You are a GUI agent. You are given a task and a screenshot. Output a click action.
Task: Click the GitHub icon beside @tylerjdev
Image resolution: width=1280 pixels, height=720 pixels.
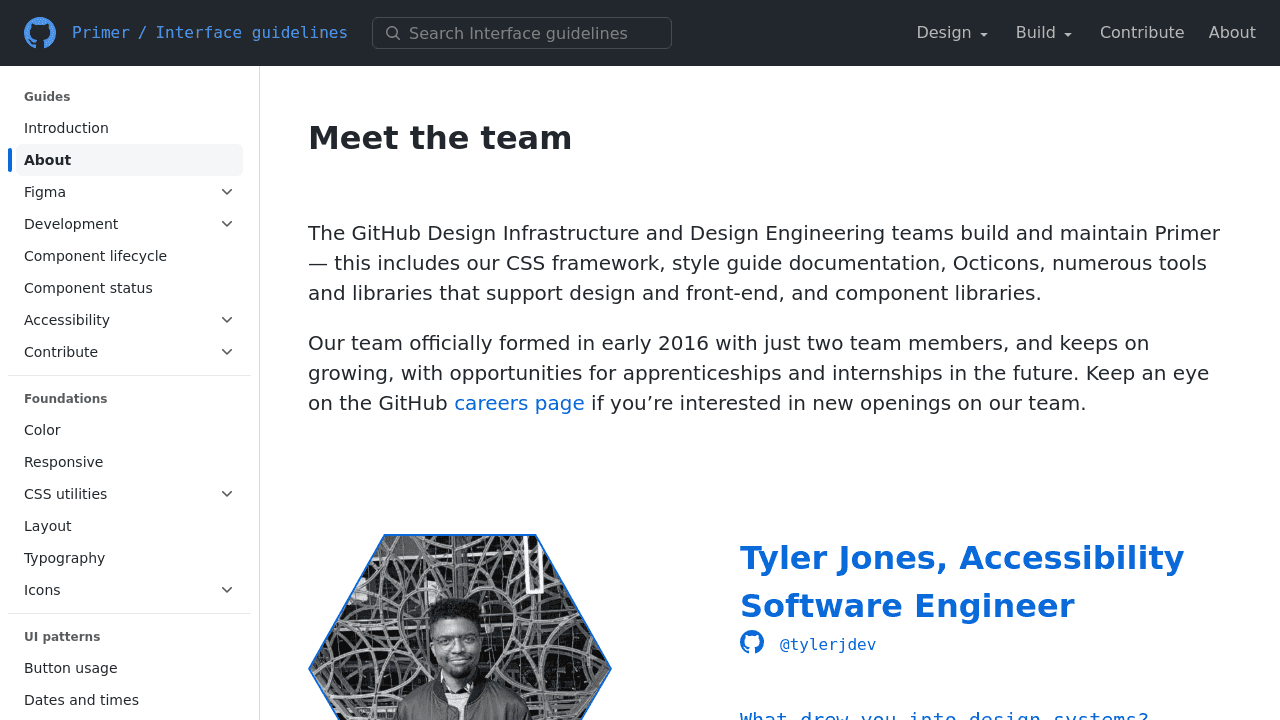pos(752,642)
